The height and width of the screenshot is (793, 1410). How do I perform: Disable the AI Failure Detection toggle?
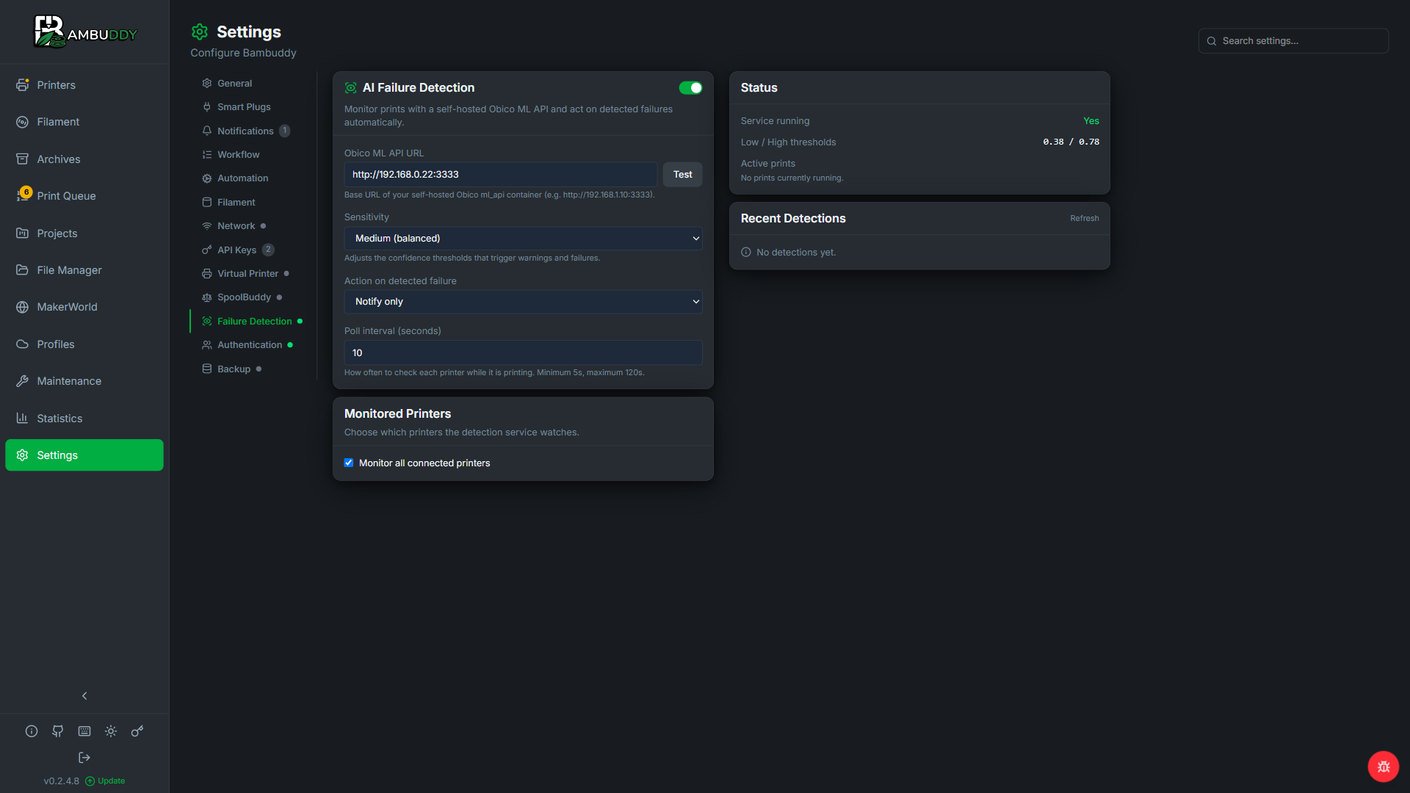(x=690, y=88)
